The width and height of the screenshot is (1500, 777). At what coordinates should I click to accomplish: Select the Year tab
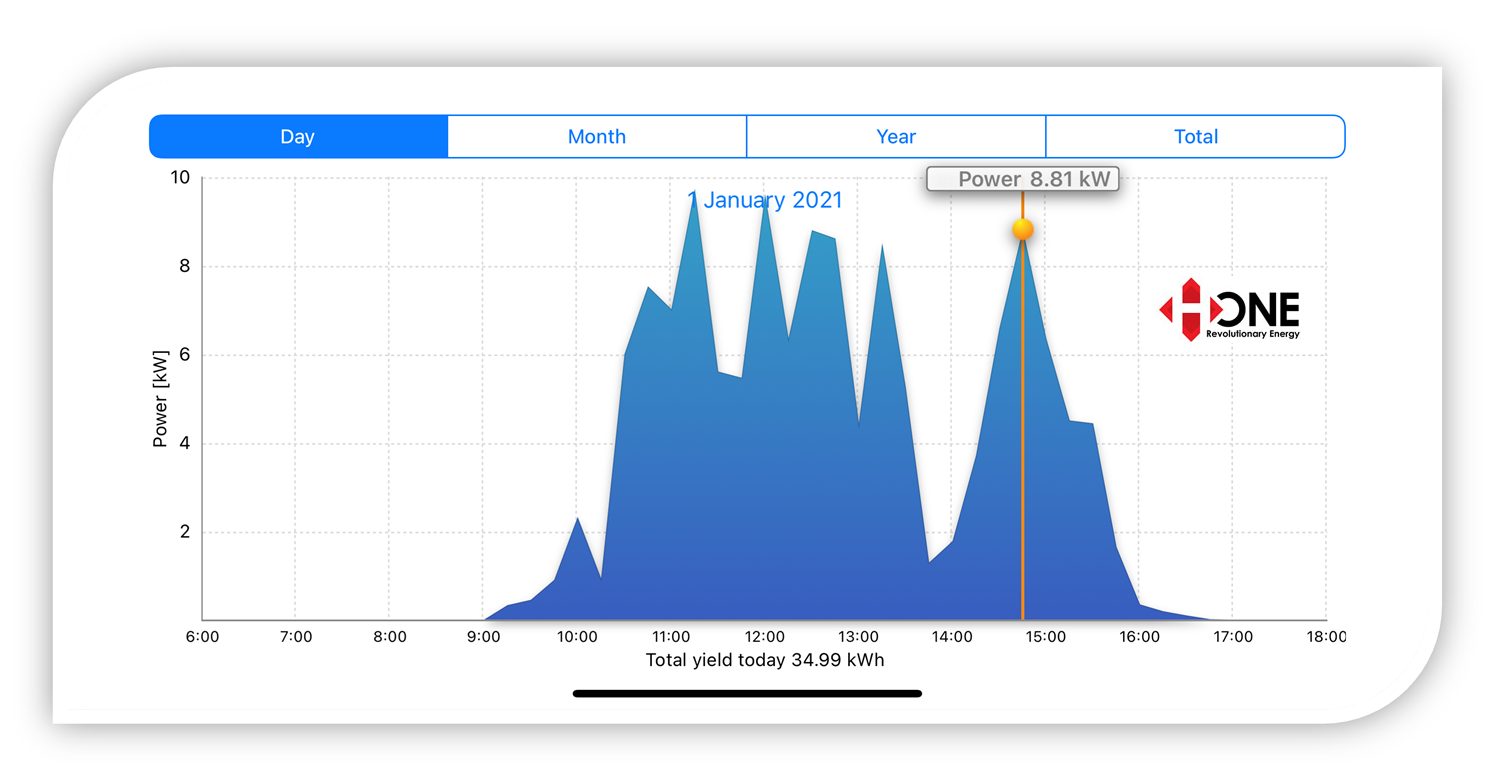[896, 137]
